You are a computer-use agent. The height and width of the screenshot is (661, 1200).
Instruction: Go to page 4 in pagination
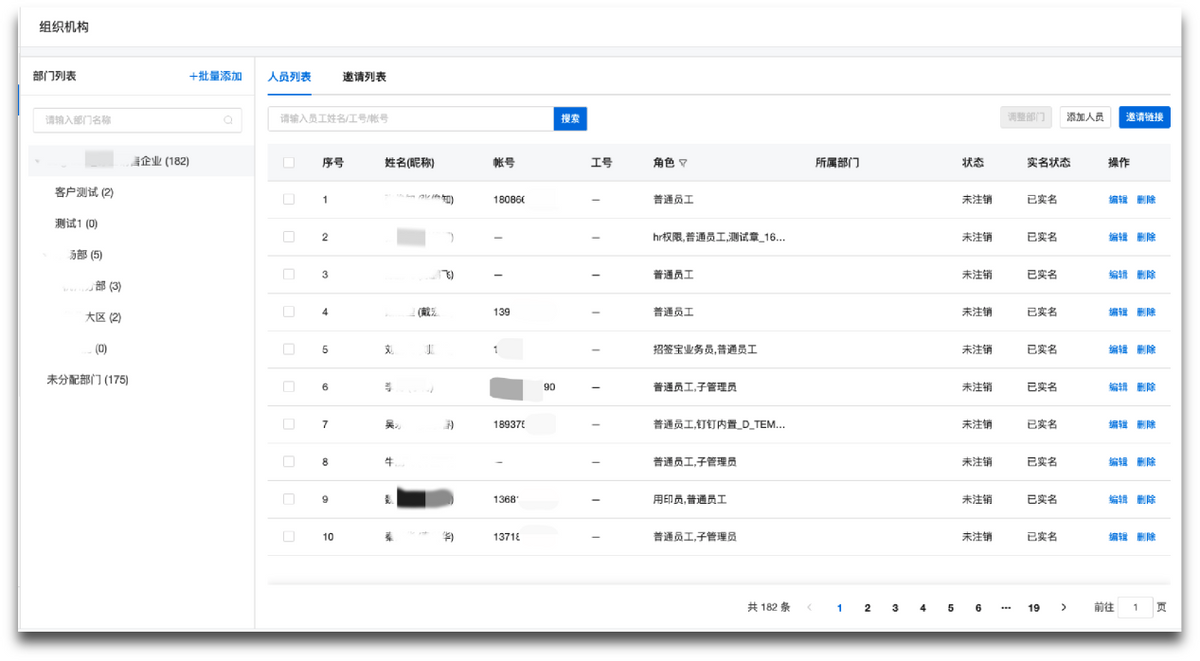point(923,608)
